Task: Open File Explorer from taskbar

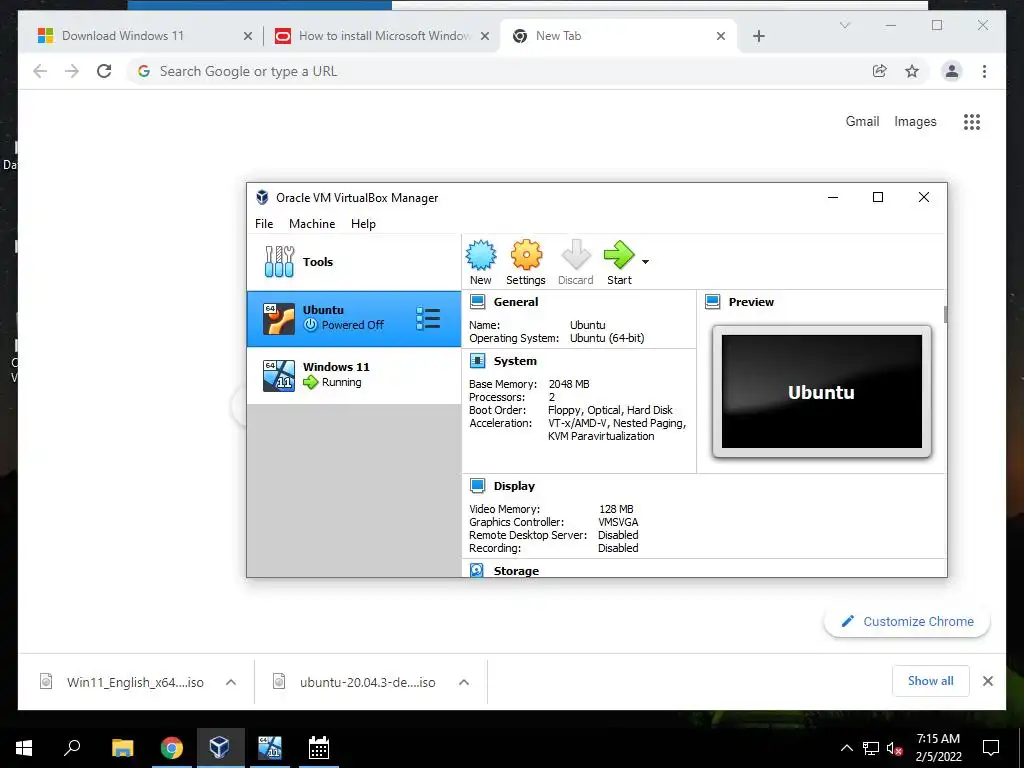Action: (122, 748)
